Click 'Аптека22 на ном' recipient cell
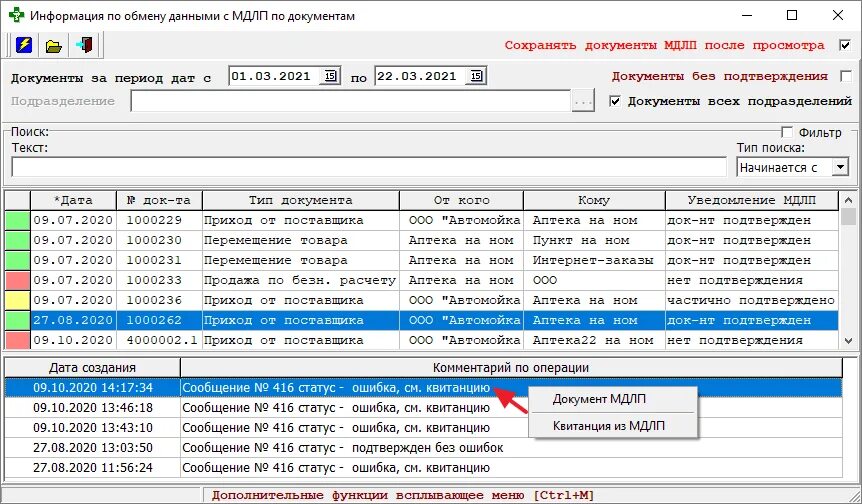This screenshot has width=862, height=504. coord(594,340)
